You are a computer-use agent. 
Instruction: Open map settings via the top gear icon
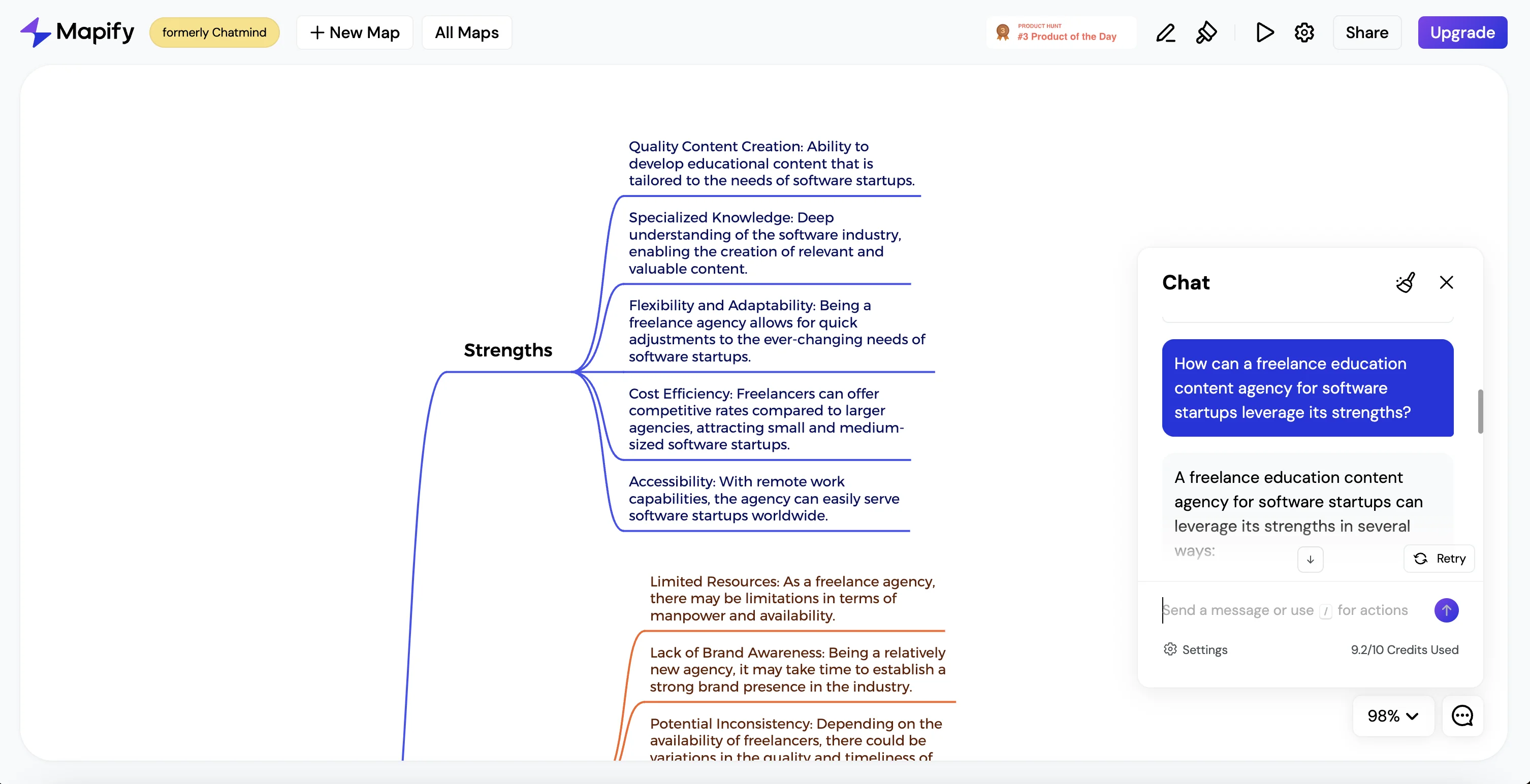click(1304, 32)
